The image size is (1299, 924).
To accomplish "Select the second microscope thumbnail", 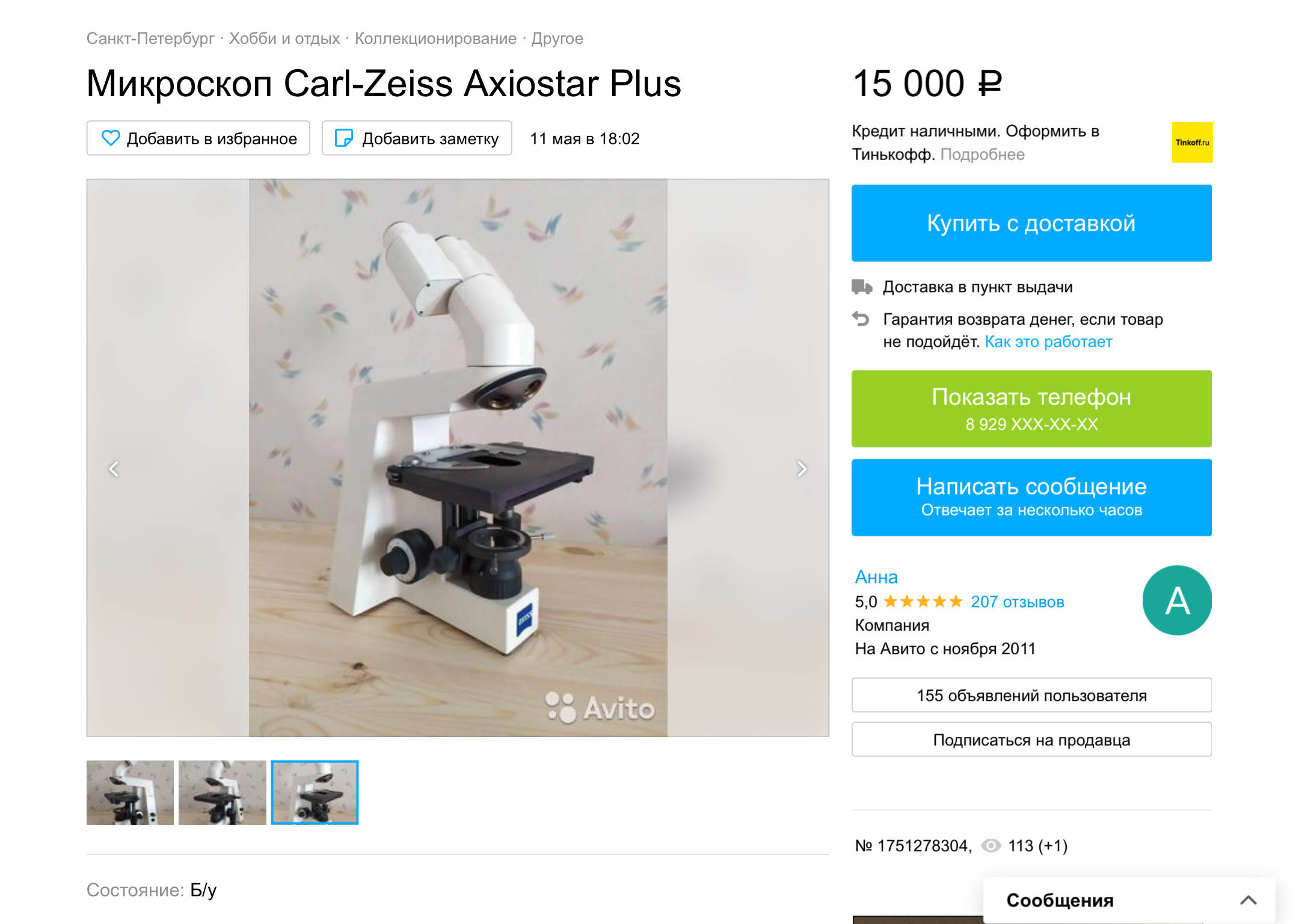I will coord(223,792).
